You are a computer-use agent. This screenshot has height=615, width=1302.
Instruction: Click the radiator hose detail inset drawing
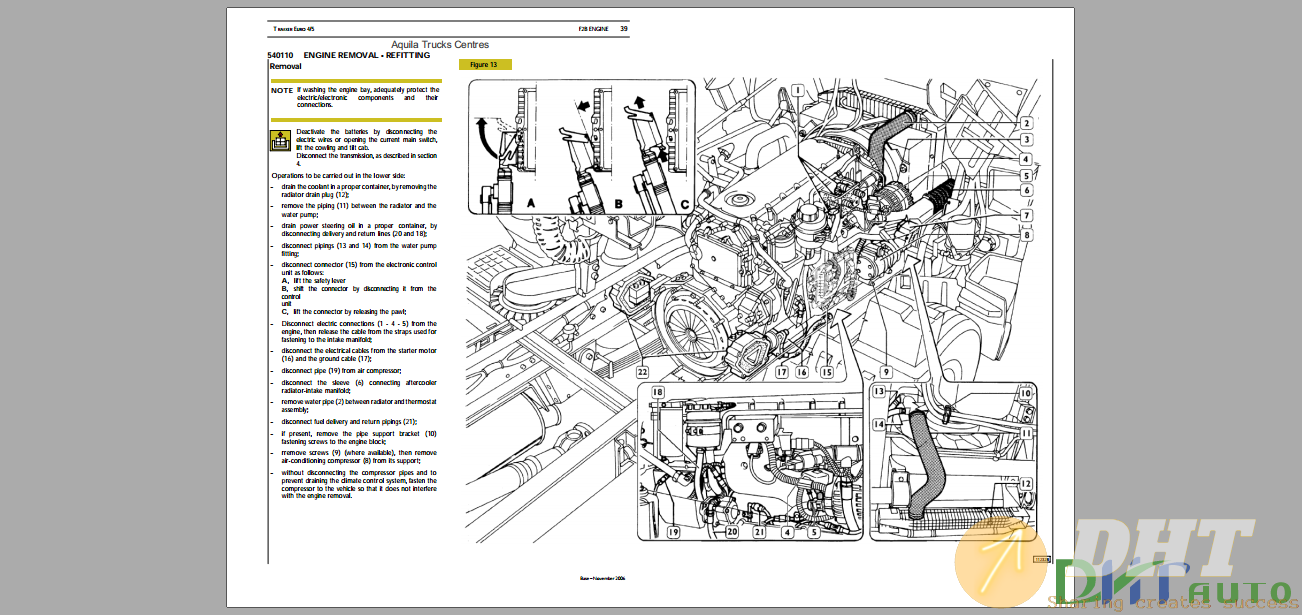coord(953,461)
